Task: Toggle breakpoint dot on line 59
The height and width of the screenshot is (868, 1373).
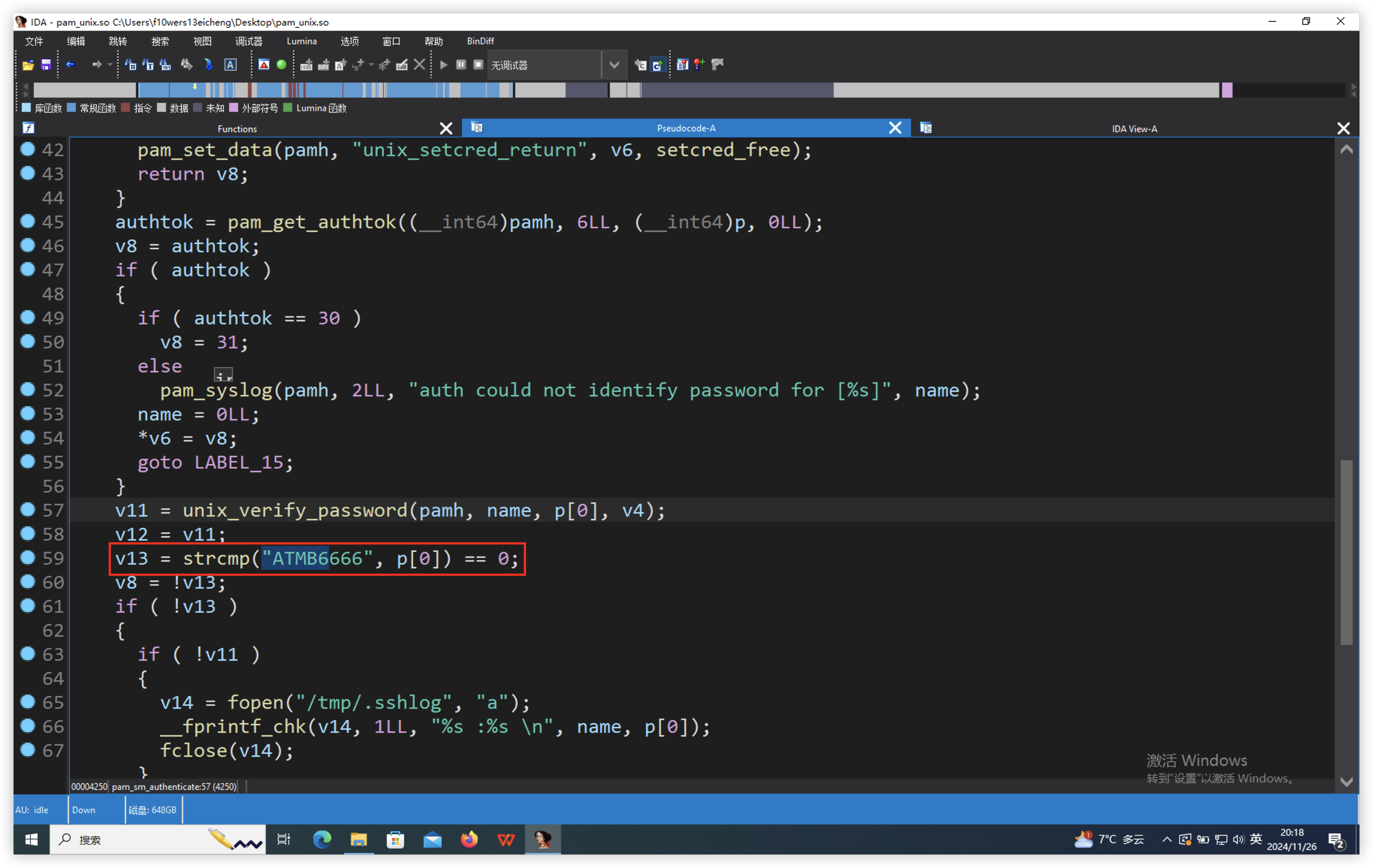Action: point(27,558)
